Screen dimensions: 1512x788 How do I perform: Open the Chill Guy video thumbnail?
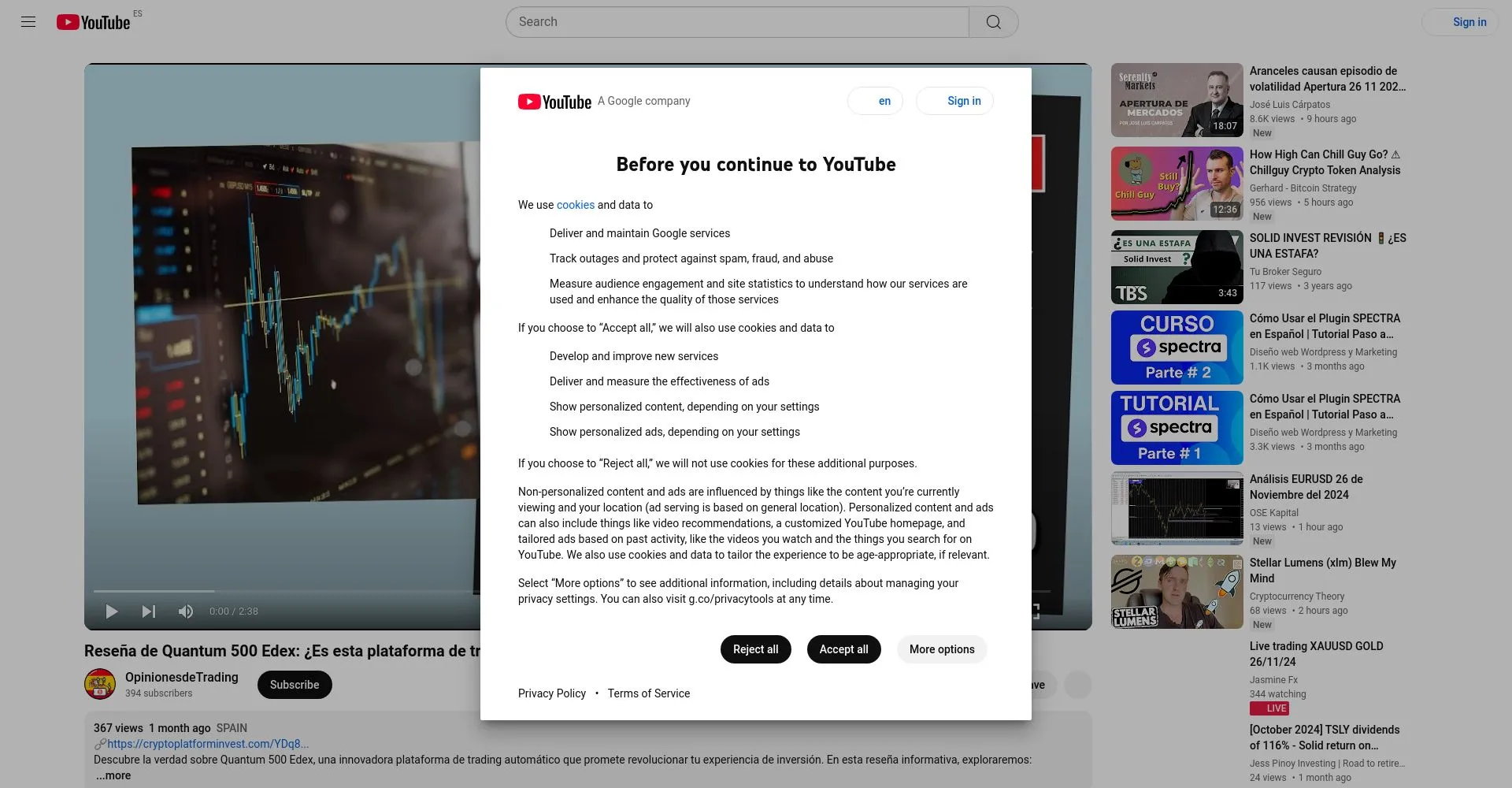(x=1177, y=184)
